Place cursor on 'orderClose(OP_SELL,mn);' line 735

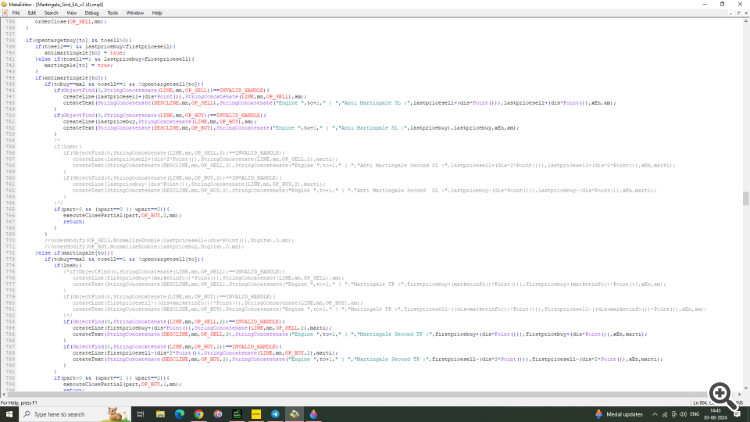pyautogui.click(x=71, y=22)
